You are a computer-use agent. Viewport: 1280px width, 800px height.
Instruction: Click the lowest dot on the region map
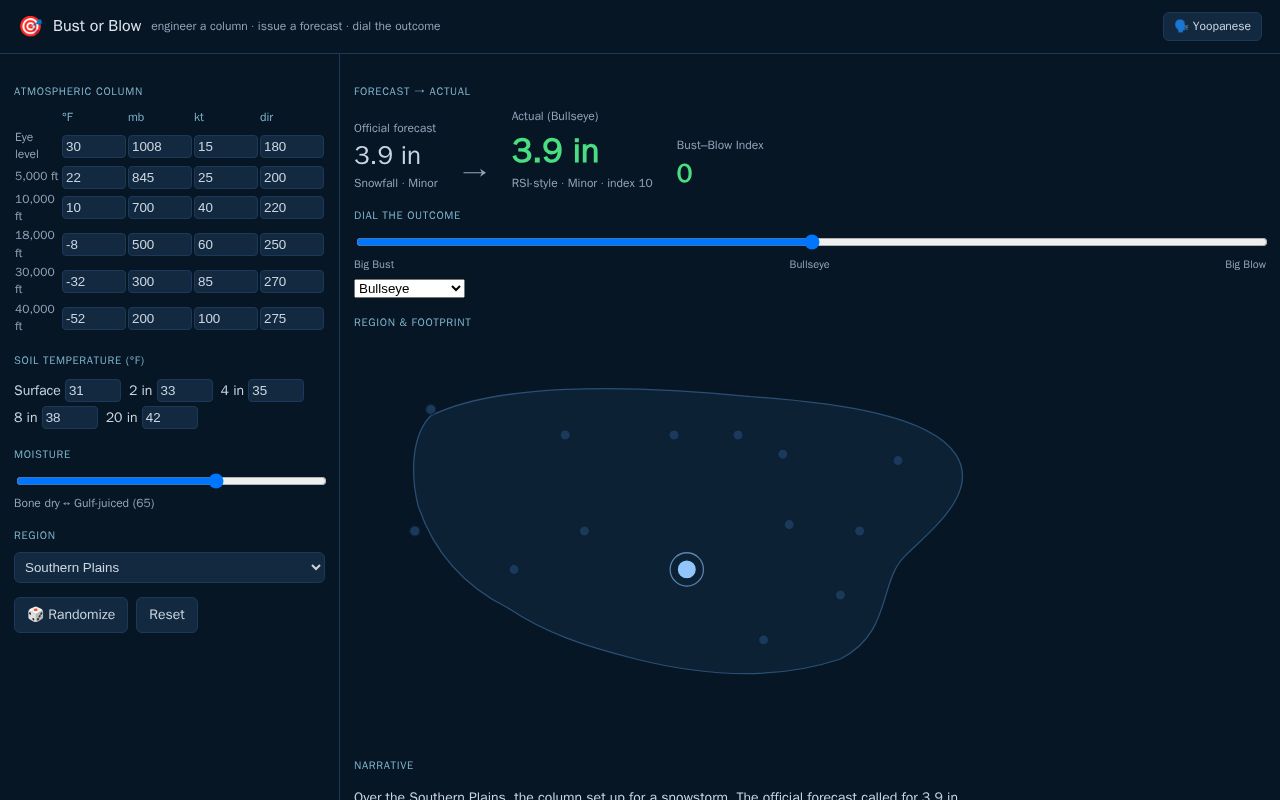(763, 640)
